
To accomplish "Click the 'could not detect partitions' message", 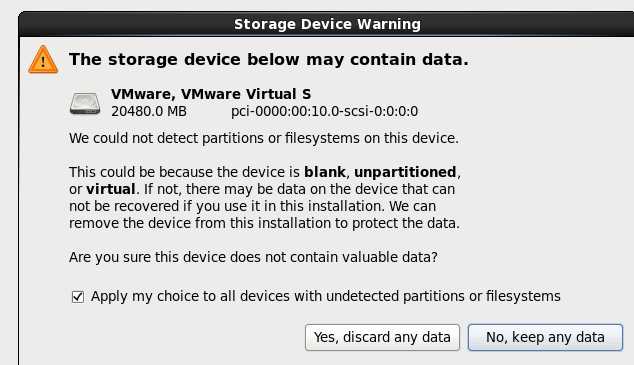I will (x=264, y=138).
